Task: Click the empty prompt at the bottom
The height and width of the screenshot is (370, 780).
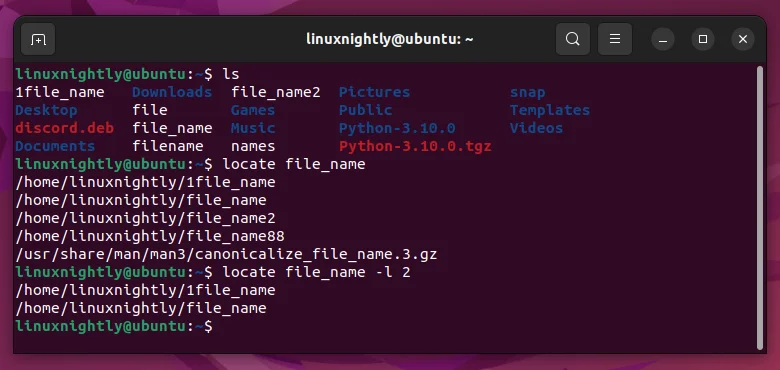Action: click(x=114, y=326)
